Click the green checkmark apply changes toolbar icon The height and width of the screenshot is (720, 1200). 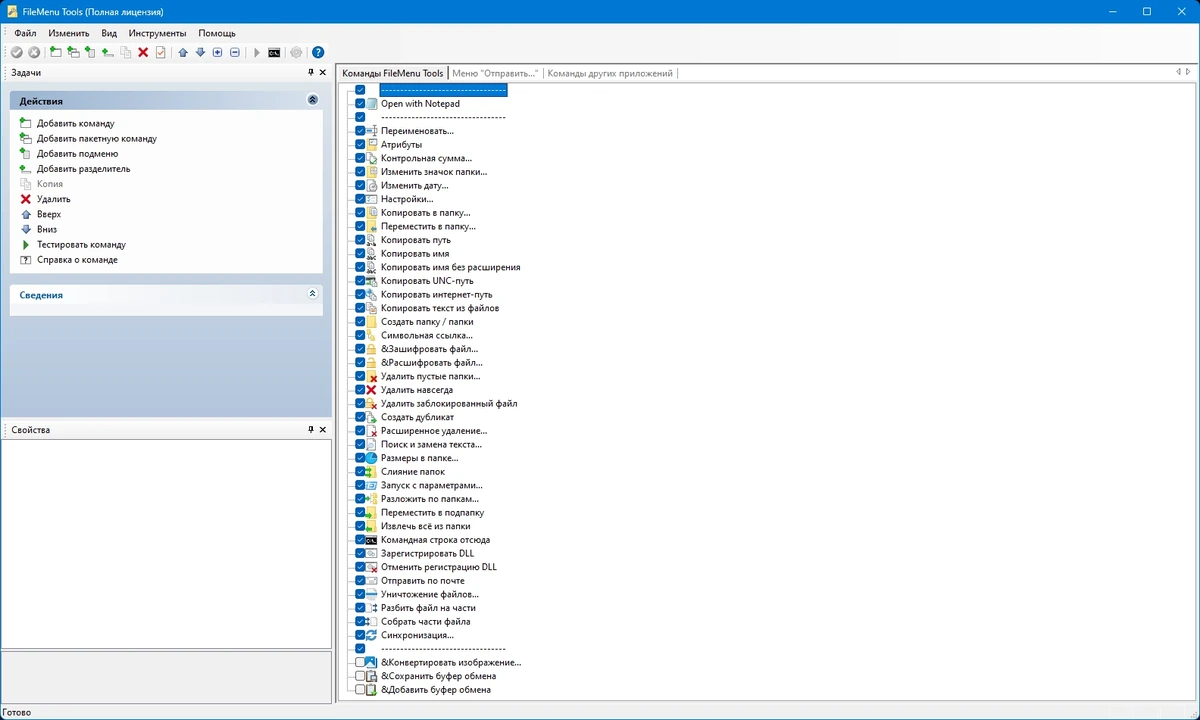pyautogui.click(x=17, y=52)
